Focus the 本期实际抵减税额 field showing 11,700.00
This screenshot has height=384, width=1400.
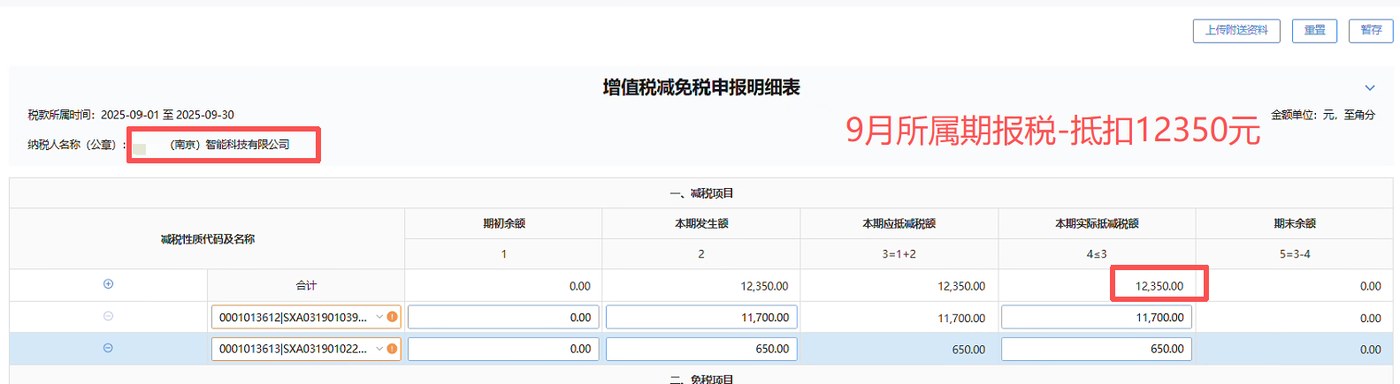[x=1096, y=318]
